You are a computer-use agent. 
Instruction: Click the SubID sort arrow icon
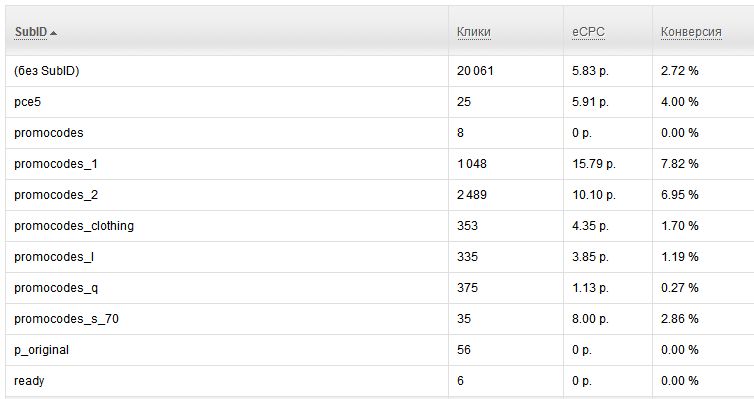(53, 33)
